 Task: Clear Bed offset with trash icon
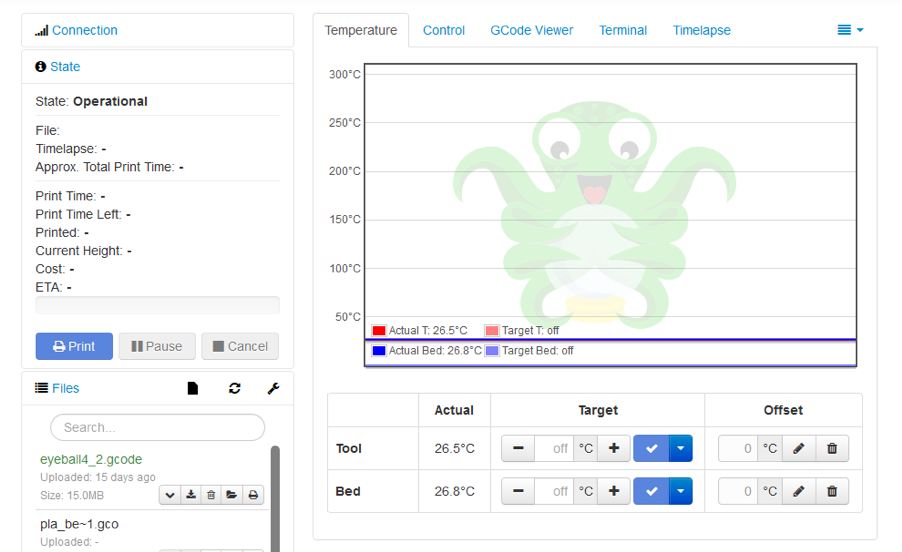click(832, 491)
